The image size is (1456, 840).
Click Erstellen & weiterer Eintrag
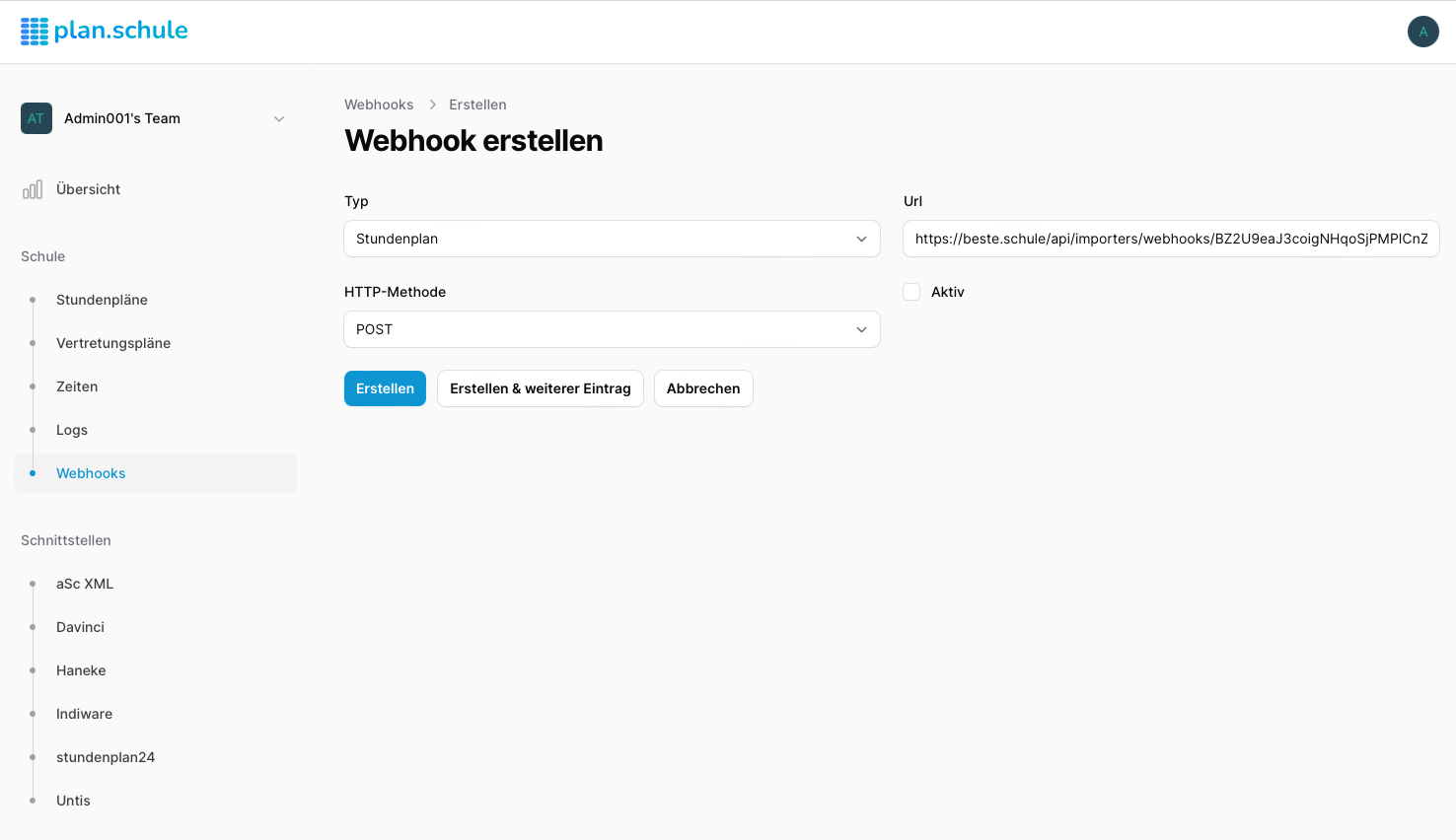(x=541, y=388)
